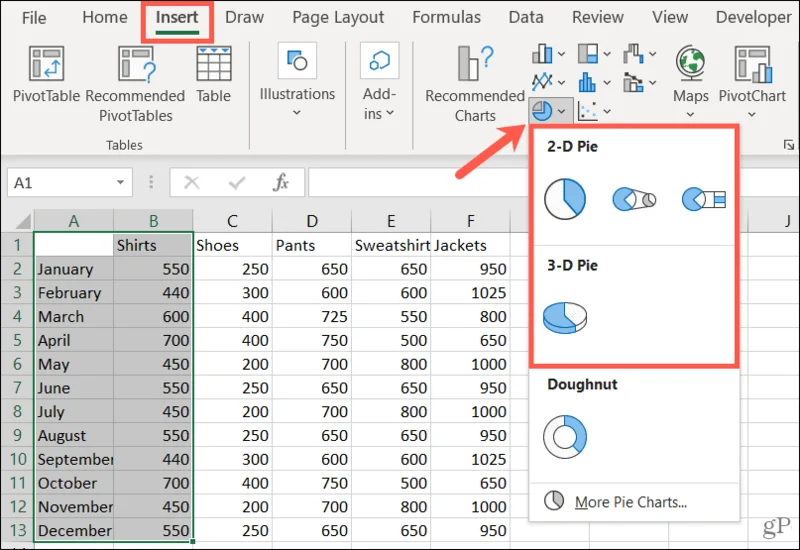
Task: Expand the line chart dropdown arrow
Action: [561, 82]
